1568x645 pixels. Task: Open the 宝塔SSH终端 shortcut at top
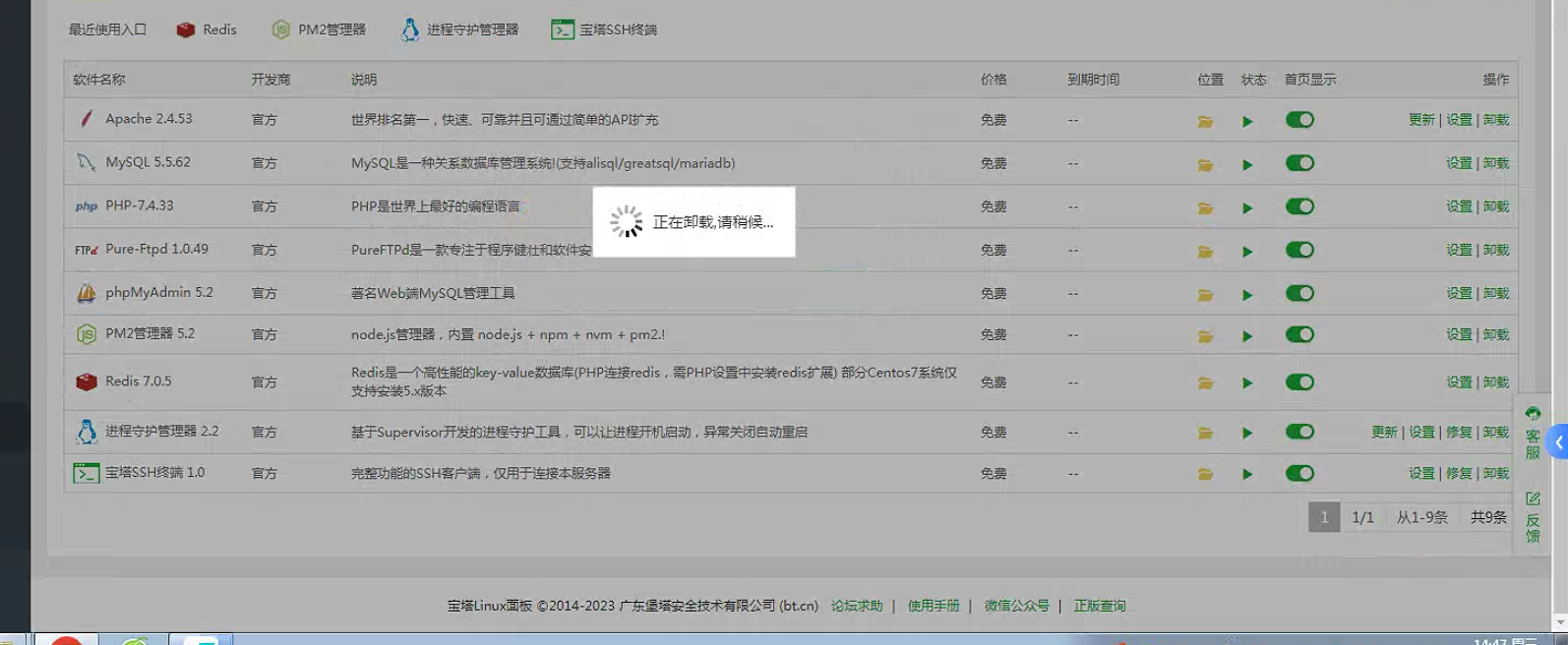coord(604,29)
